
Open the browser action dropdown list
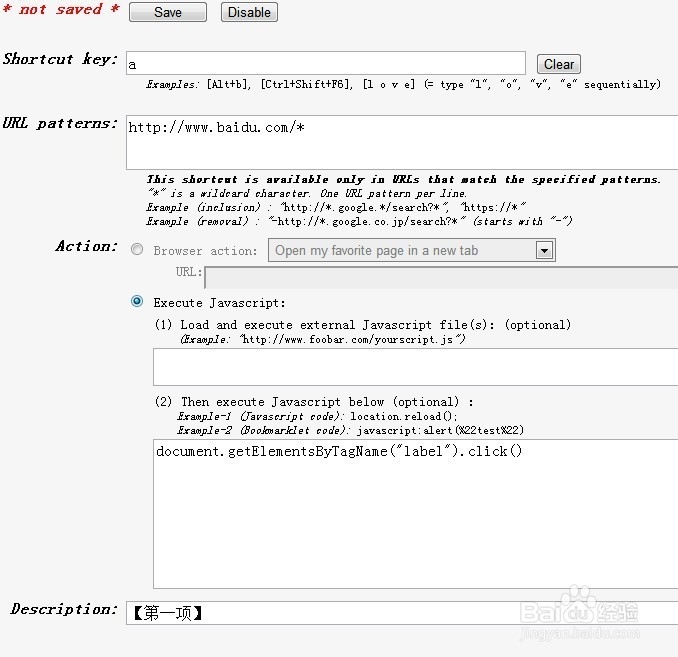point(412,250)
